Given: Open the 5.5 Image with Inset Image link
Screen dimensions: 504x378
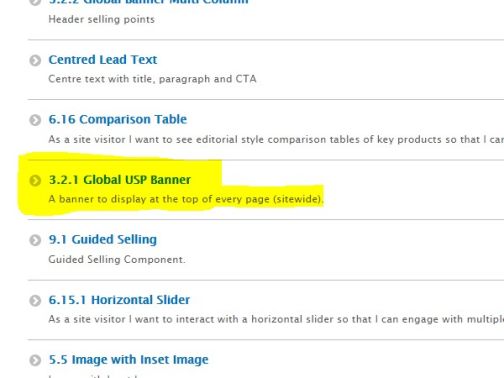Looking at the screenshot, I should pos(128,360).
